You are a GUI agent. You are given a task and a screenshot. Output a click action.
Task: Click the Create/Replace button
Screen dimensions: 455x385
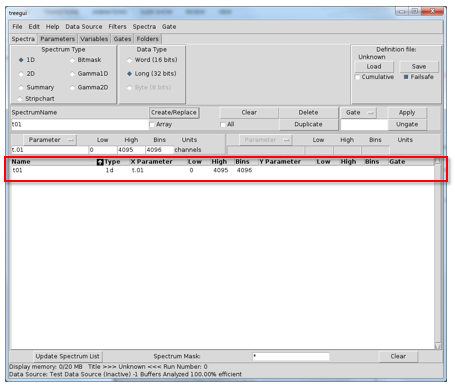coord(174,113)
